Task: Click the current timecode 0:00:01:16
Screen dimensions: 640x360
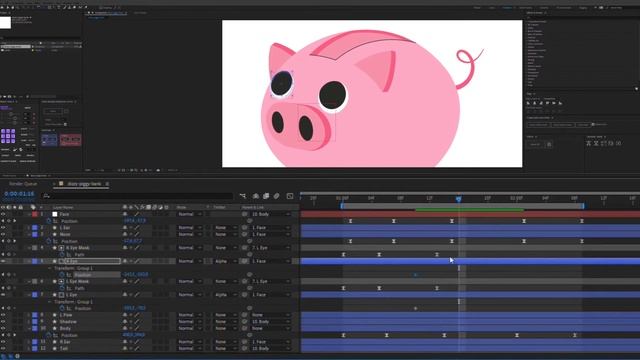Action: pos(19,194)
